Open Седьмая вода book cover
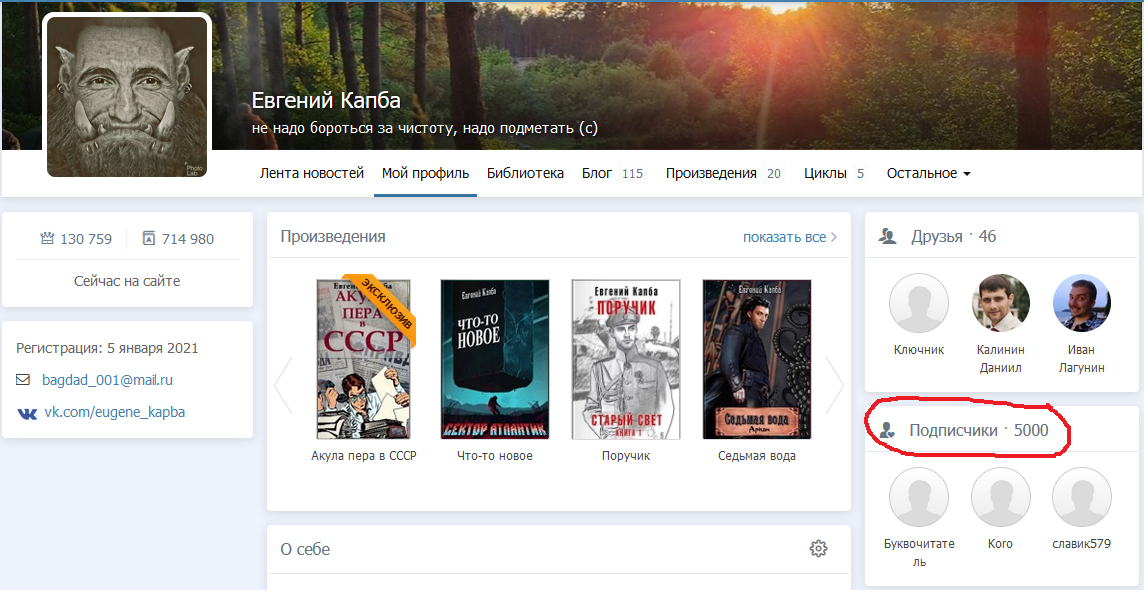Viewport: 1148px width, 600px height. (755, 359)
